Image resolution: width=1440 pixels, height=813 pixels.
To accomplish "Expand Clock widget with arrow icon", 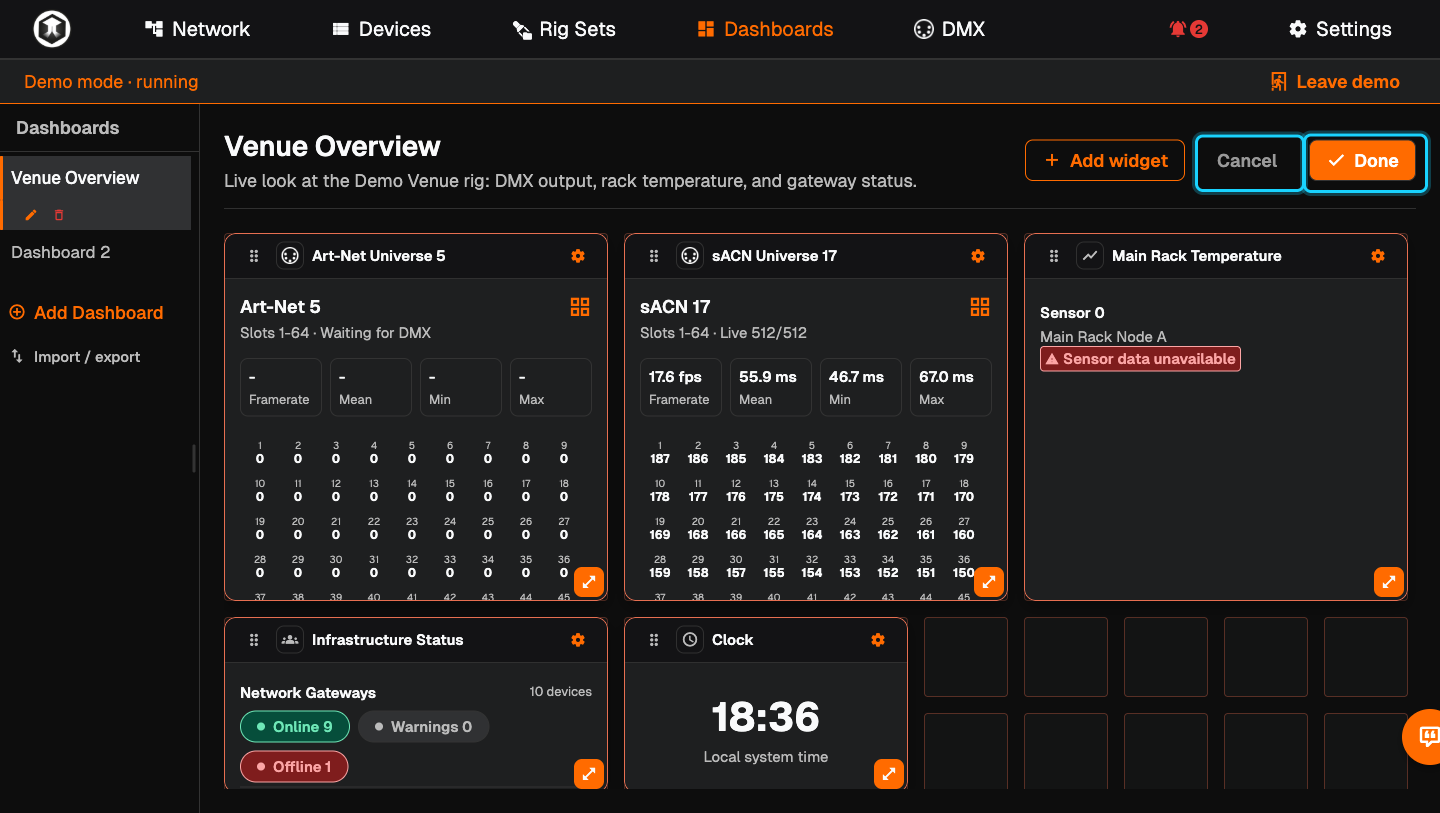I will [889, 773].
